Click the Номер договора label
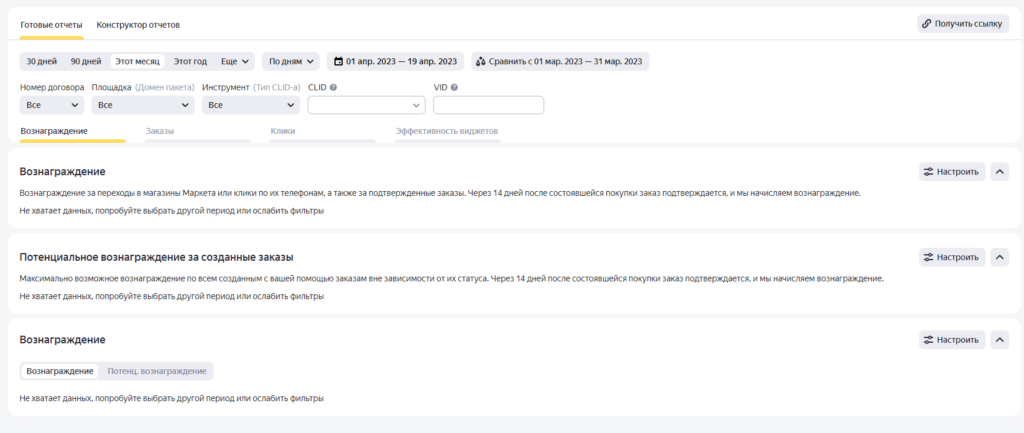Screen dimensions: 1024x433 coord(52,87)
